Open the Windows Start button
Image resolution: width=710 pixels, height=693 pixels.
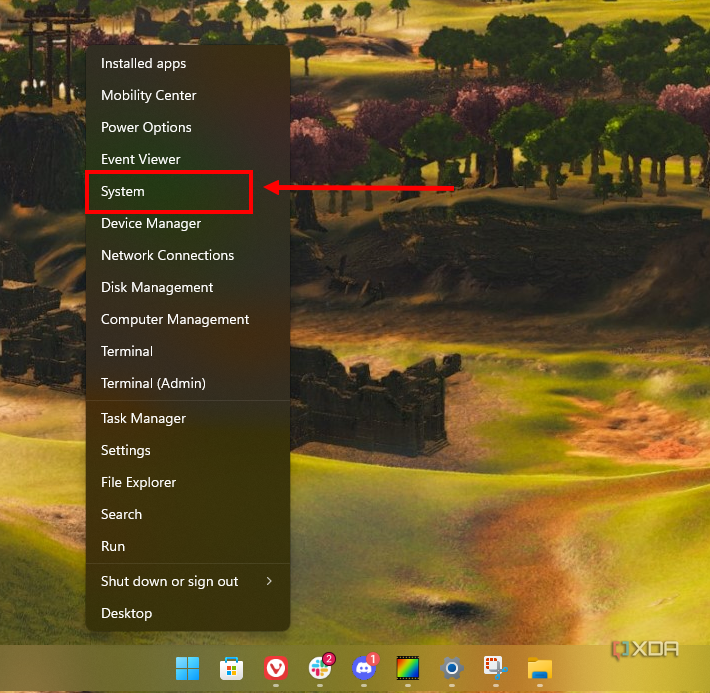(x=187, y=668)
